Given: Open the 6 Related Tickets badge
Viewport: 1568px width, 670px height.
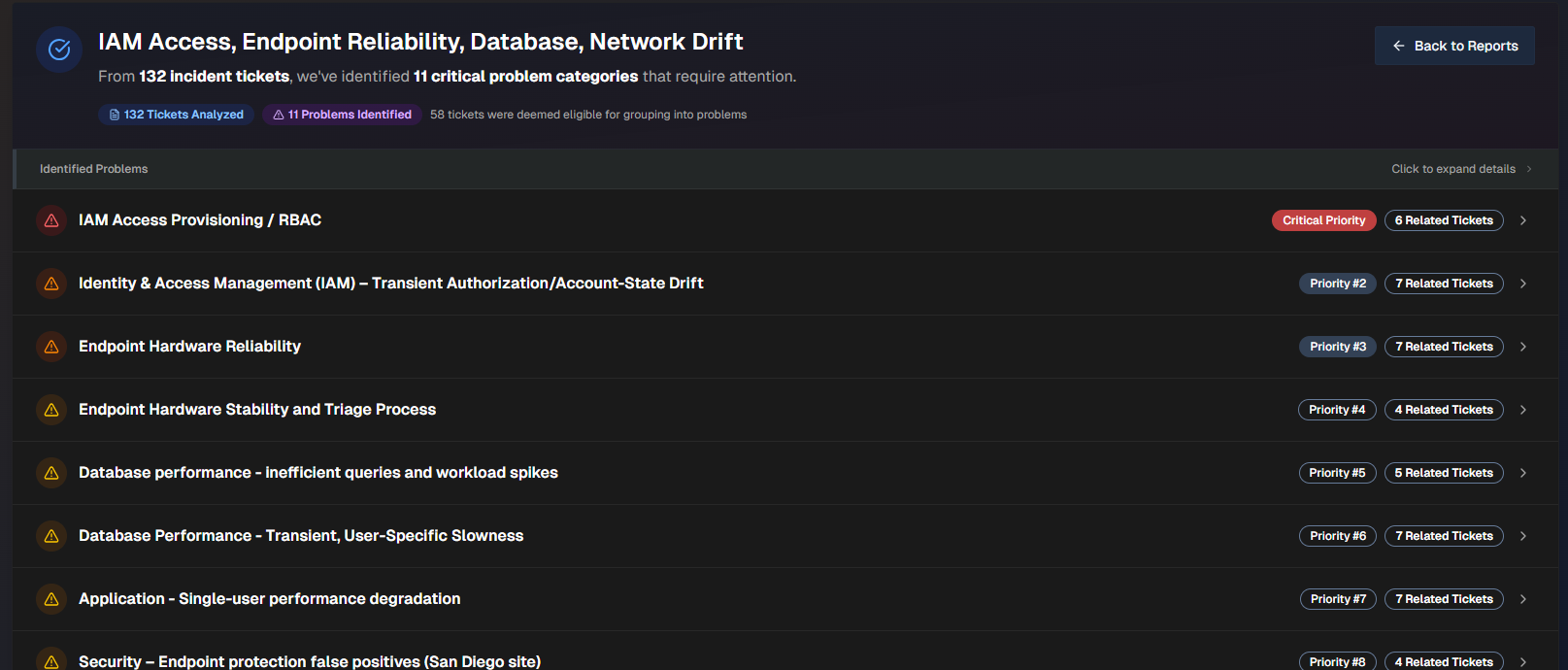Looking at the screenshot, I should [x=1444, y=220].
